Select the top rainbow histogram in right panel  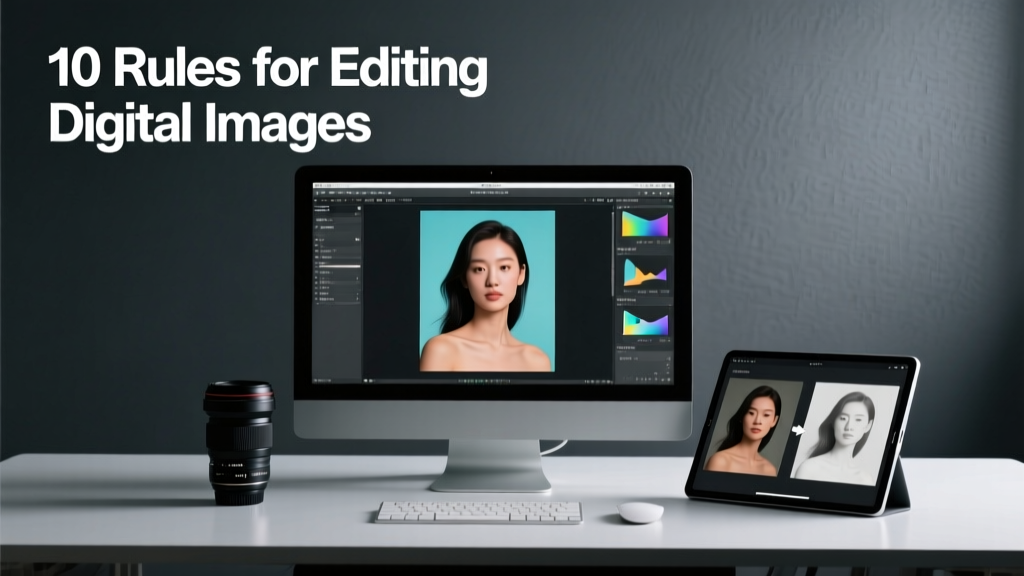(x=645, y=225)
